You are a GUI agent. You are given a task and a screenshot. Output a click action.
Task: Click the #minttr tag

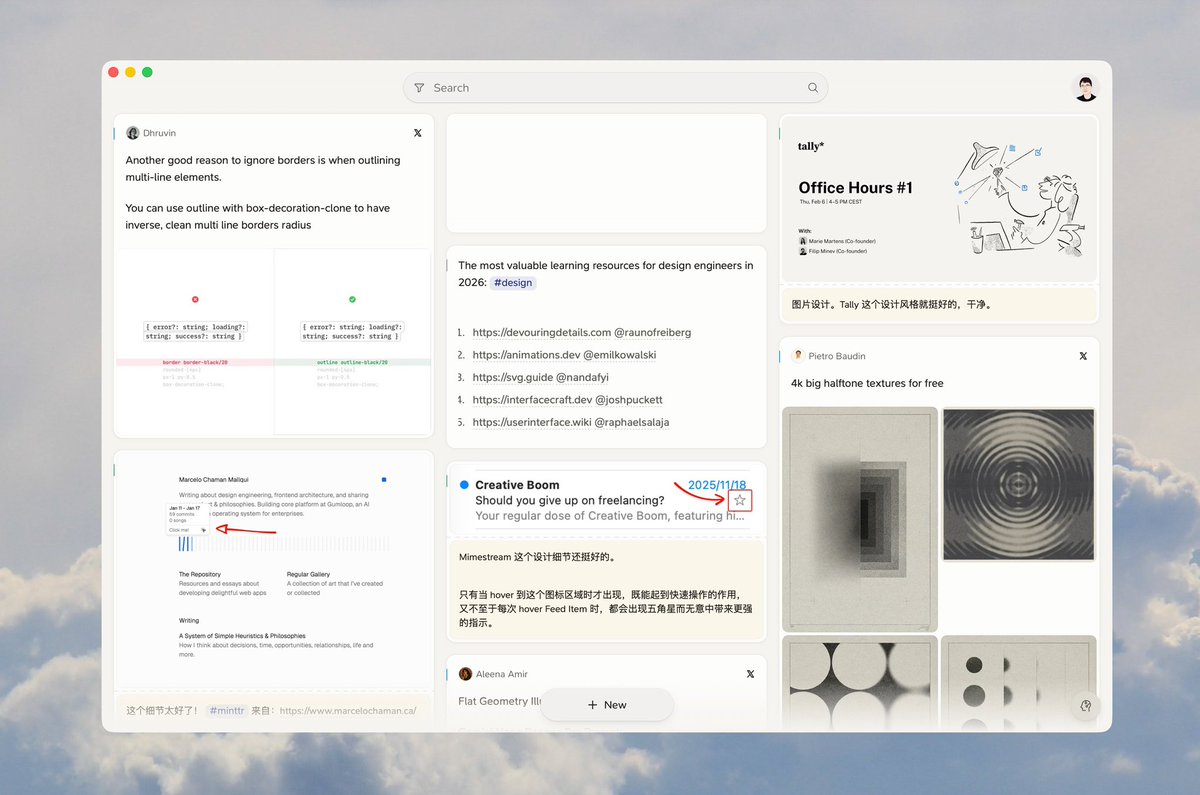(225, 711)
